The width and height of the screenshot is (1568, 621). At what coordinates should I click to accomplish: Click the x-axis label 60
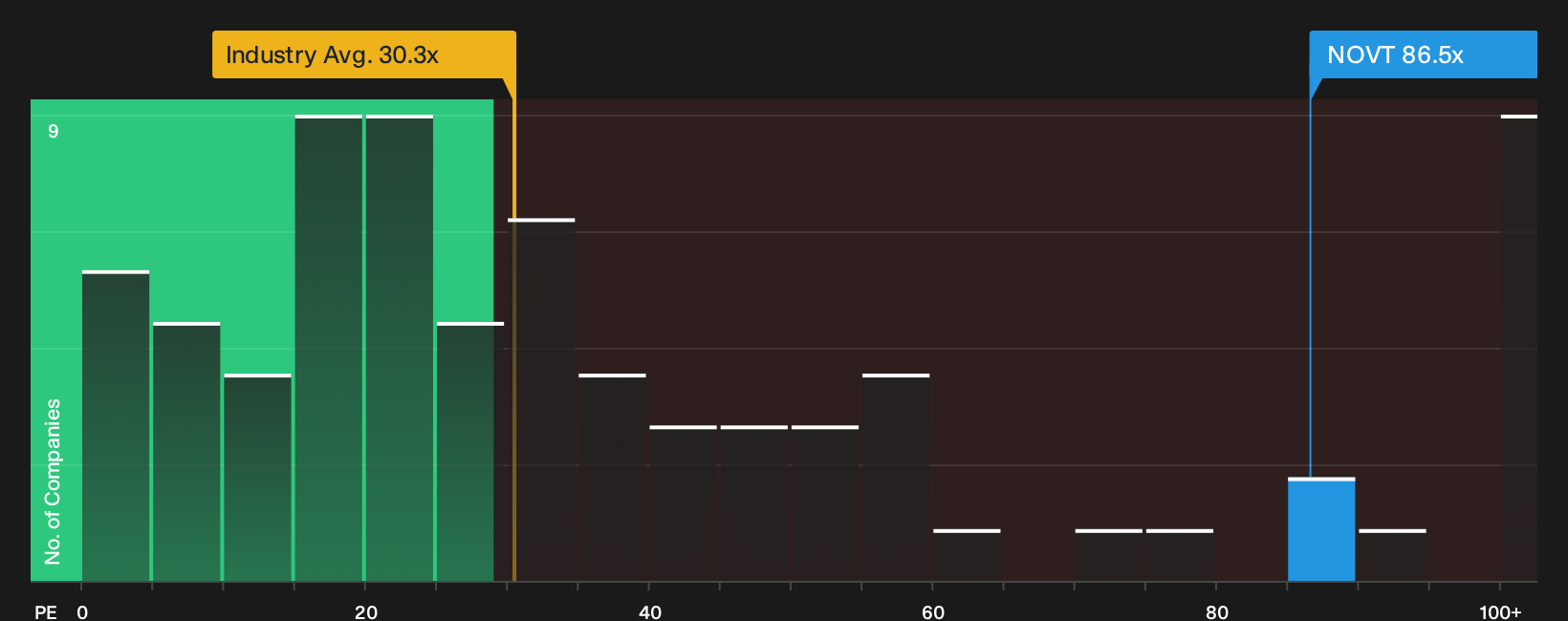click(x=933, y=611)
